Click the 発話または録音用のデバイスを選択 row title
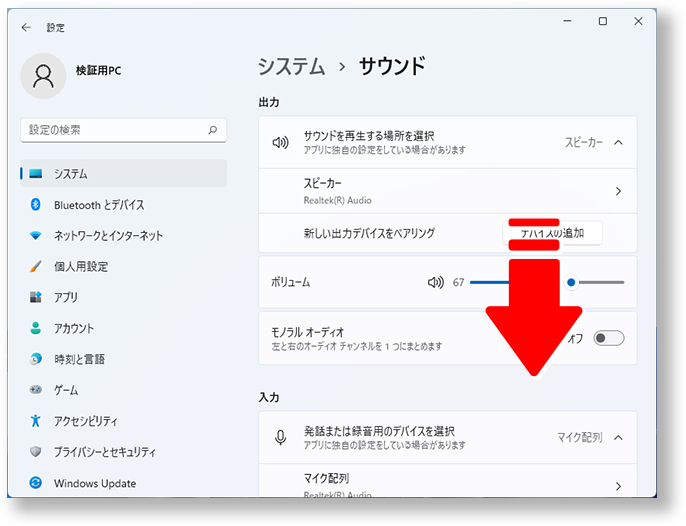This screenshot has width=686, height=526. (x=379, y=431)
